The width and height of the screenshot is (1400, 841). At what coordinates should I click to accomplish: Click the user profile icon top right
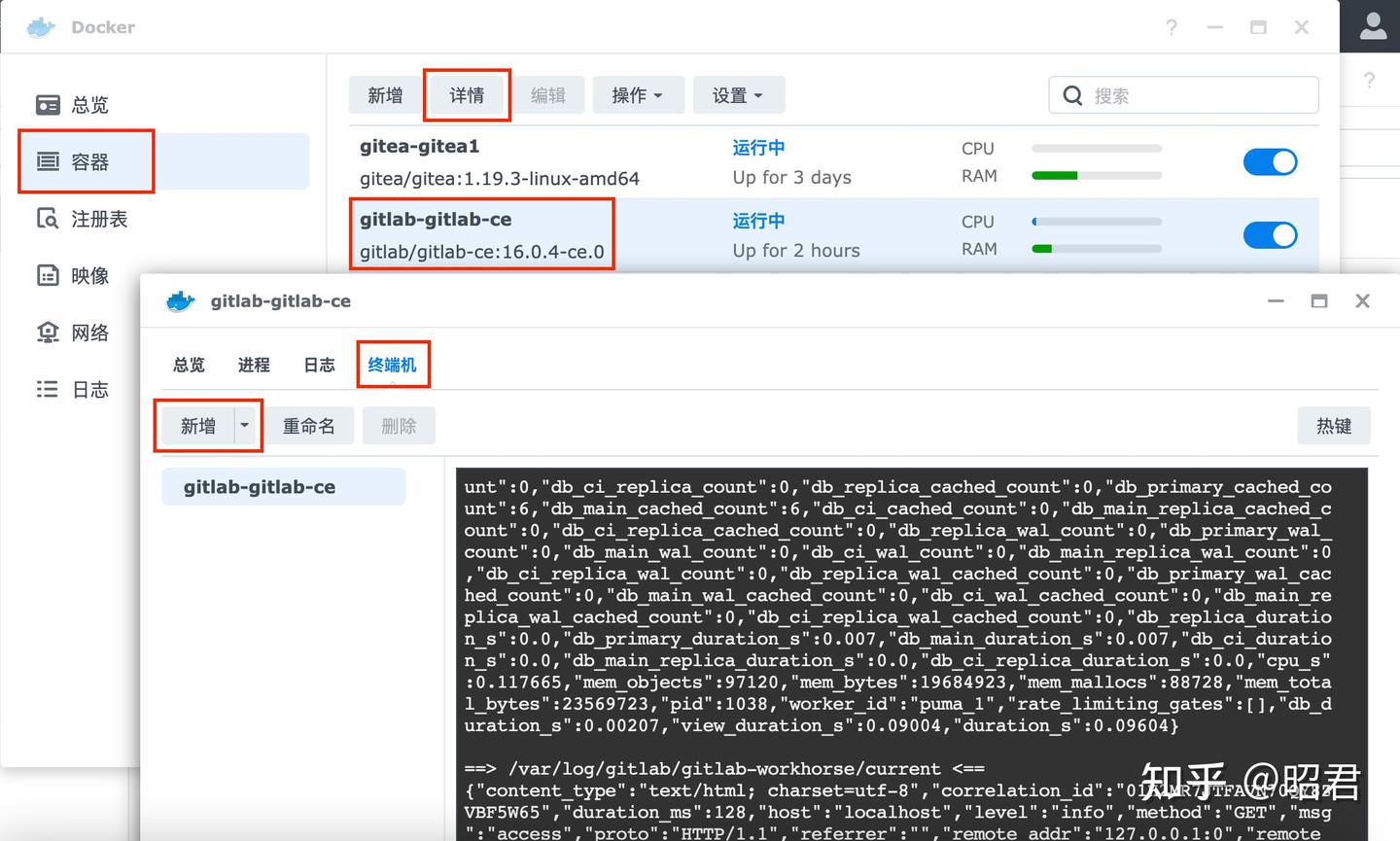[x=1371, y=26]
